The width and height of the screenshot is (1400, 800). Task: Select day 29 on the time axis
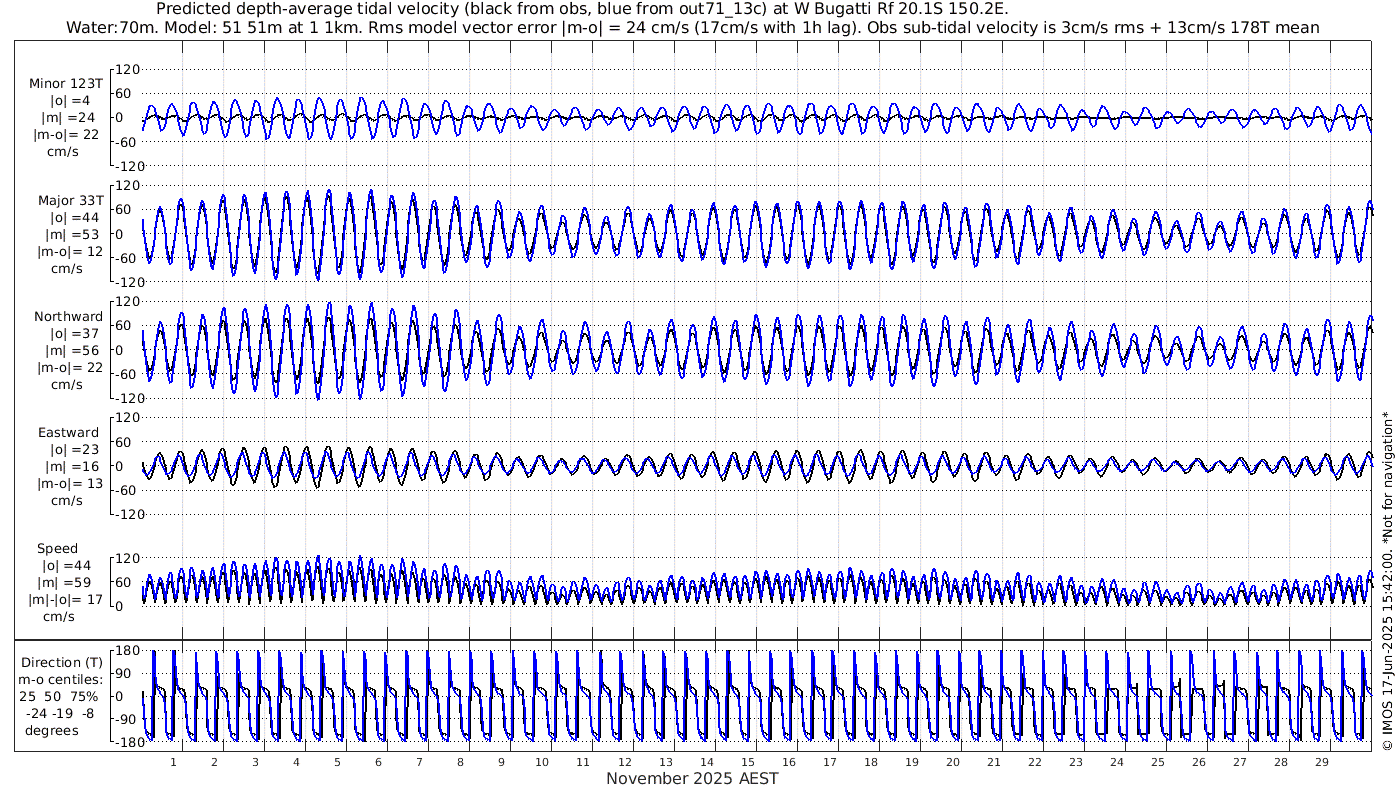[x=1321, y=762]
